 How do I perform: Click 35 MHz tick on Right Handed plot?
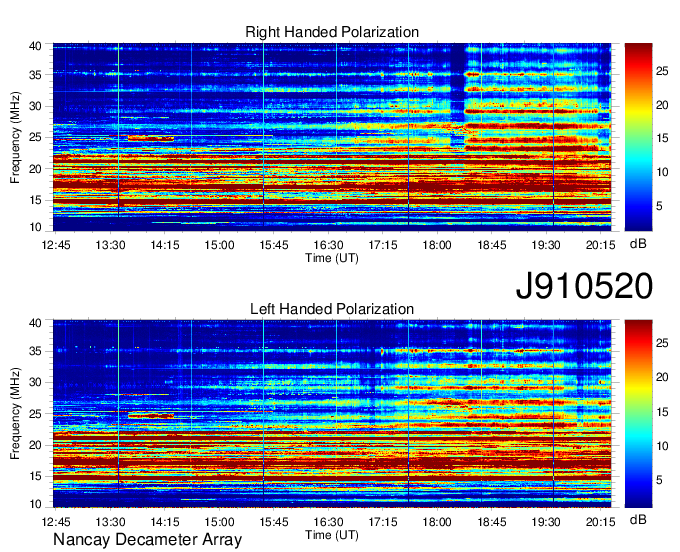[35, 75]
